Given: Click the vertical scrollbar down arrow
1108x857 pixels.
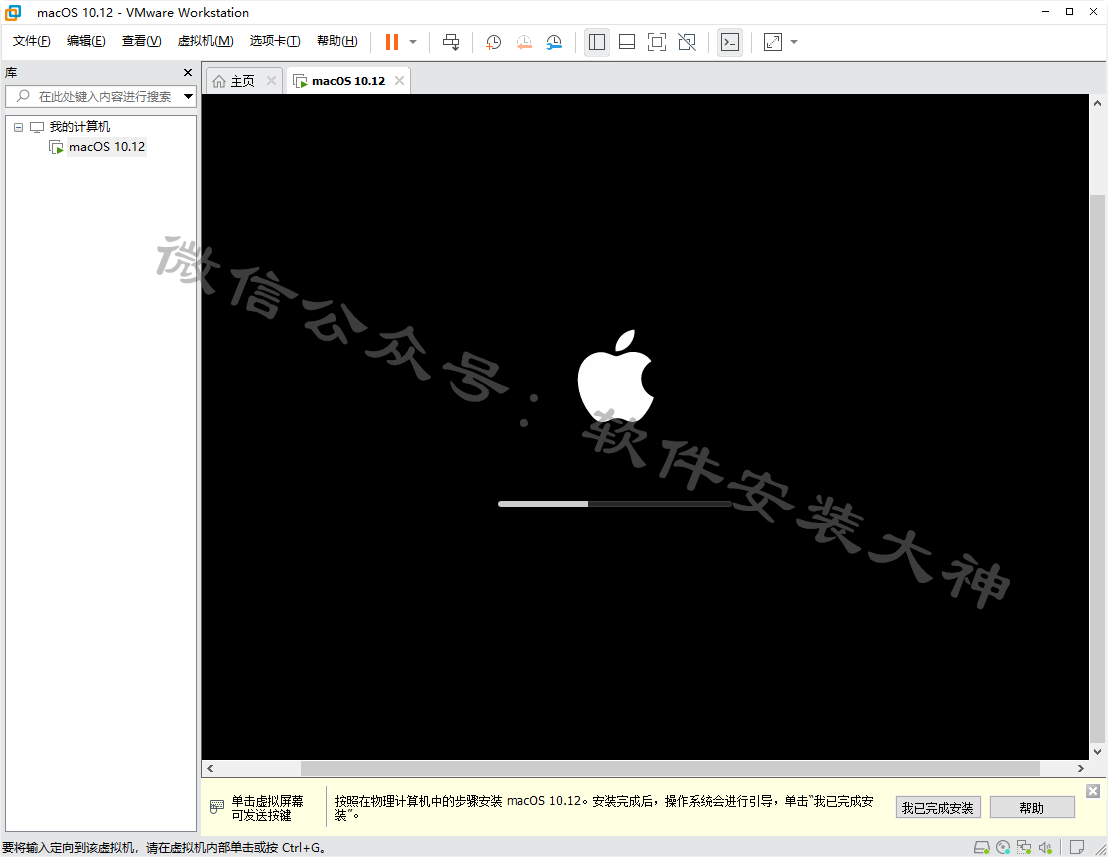Looking at the screenshot, I should 1097,752.
